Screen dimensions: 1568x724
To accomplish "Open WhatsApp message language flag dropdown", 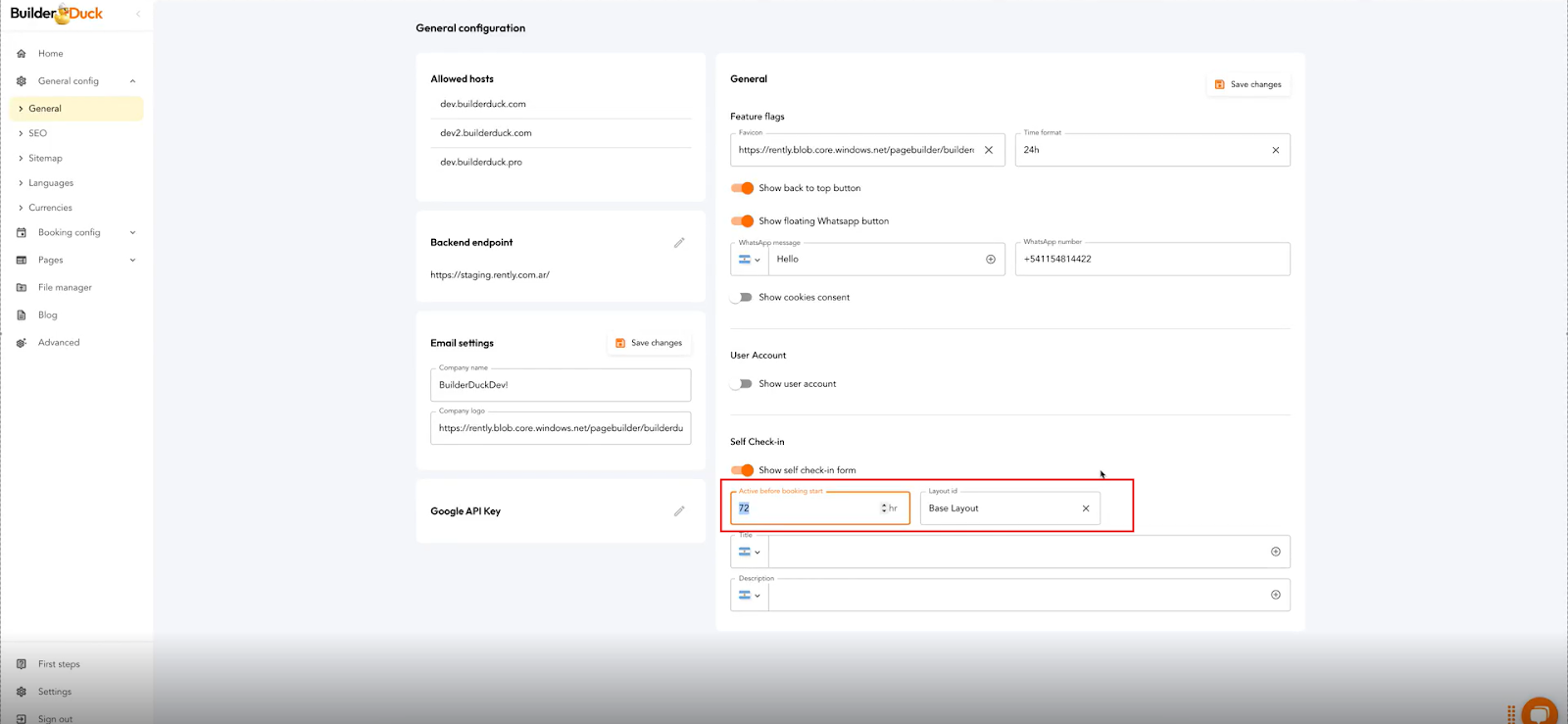I will (750, 260).
